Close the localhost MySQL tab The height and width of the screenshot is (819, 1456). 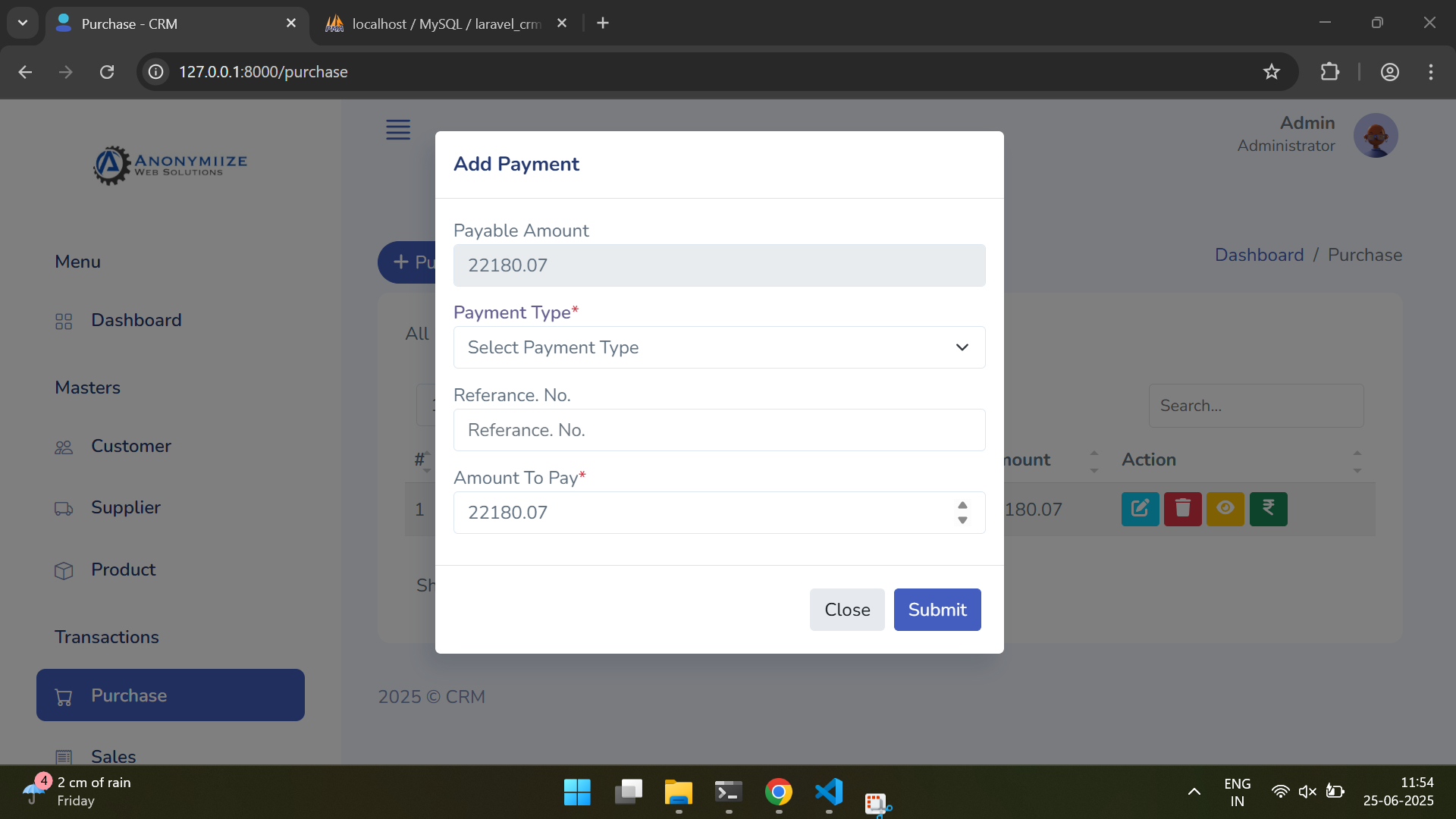tap(562, 24)
